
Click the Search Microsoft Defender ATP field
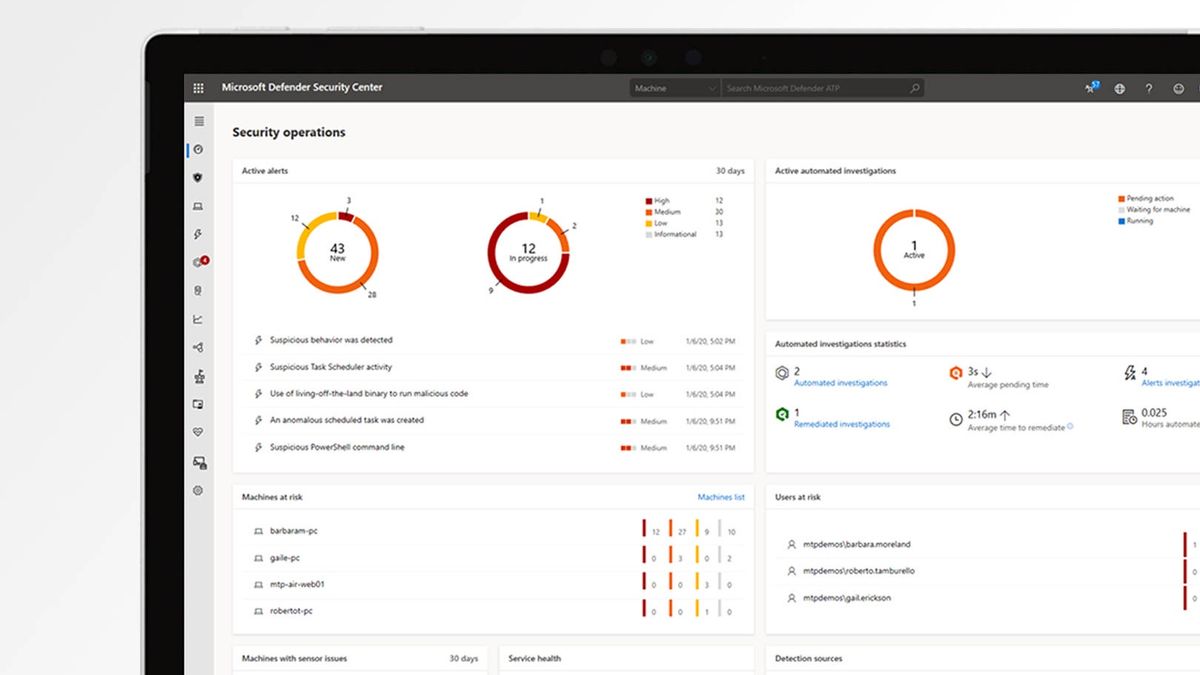pyautogui.click(x=815, y=88)
